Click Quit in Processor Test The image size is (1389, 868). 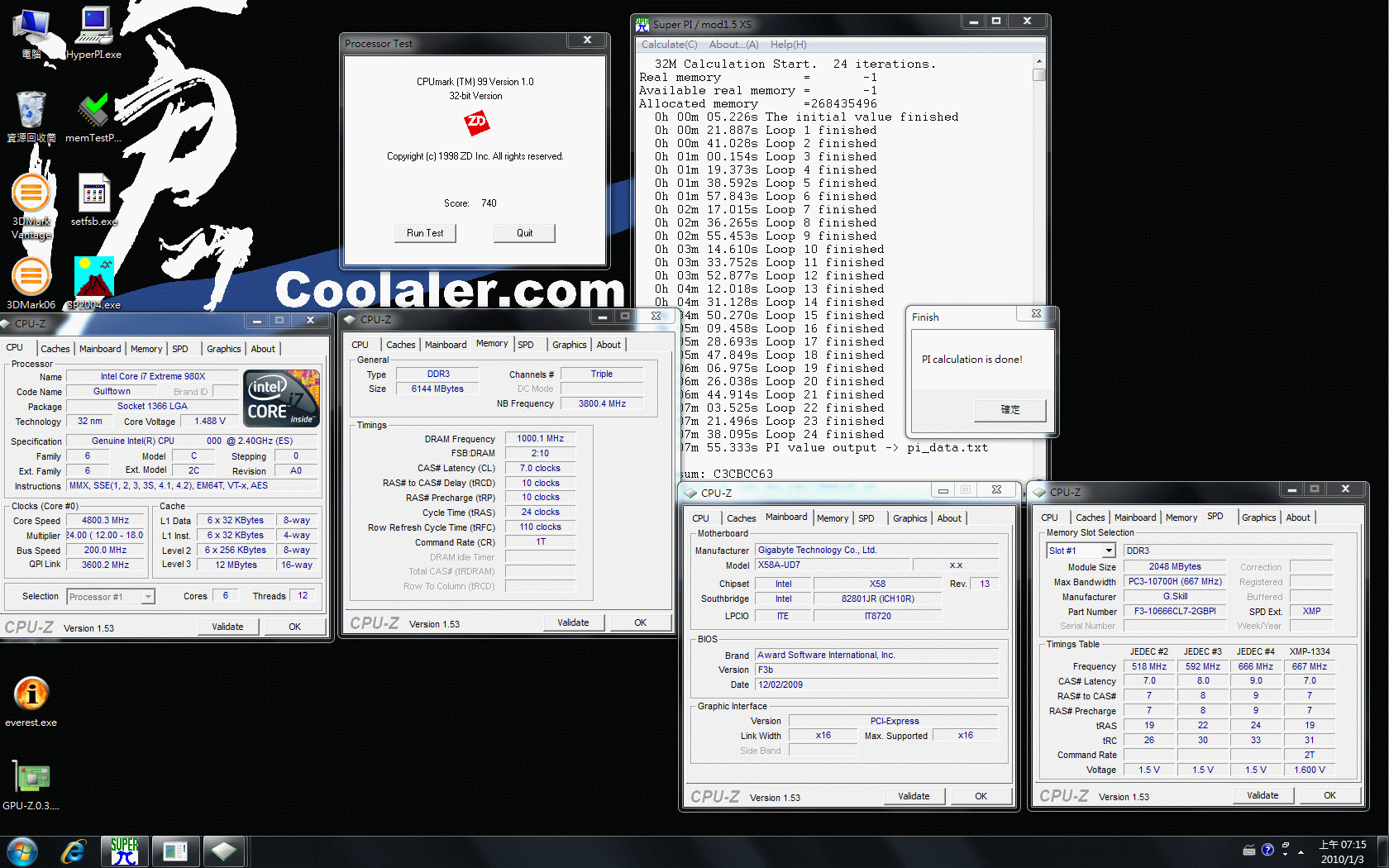pyautogui.click(x=524, y=233)
